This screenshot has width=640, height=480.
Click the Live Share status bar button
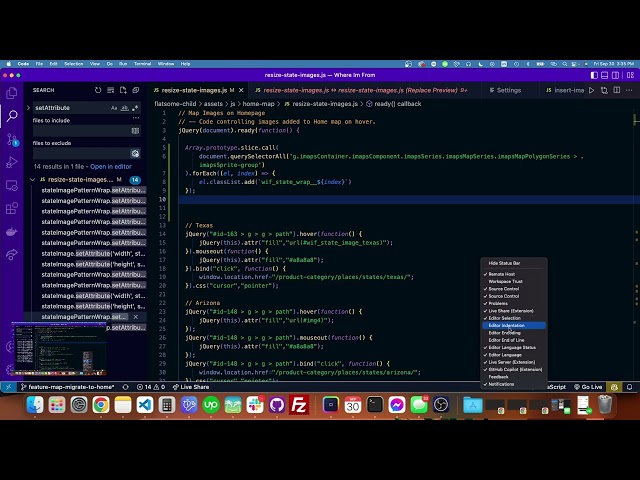[x=191, y=387]
